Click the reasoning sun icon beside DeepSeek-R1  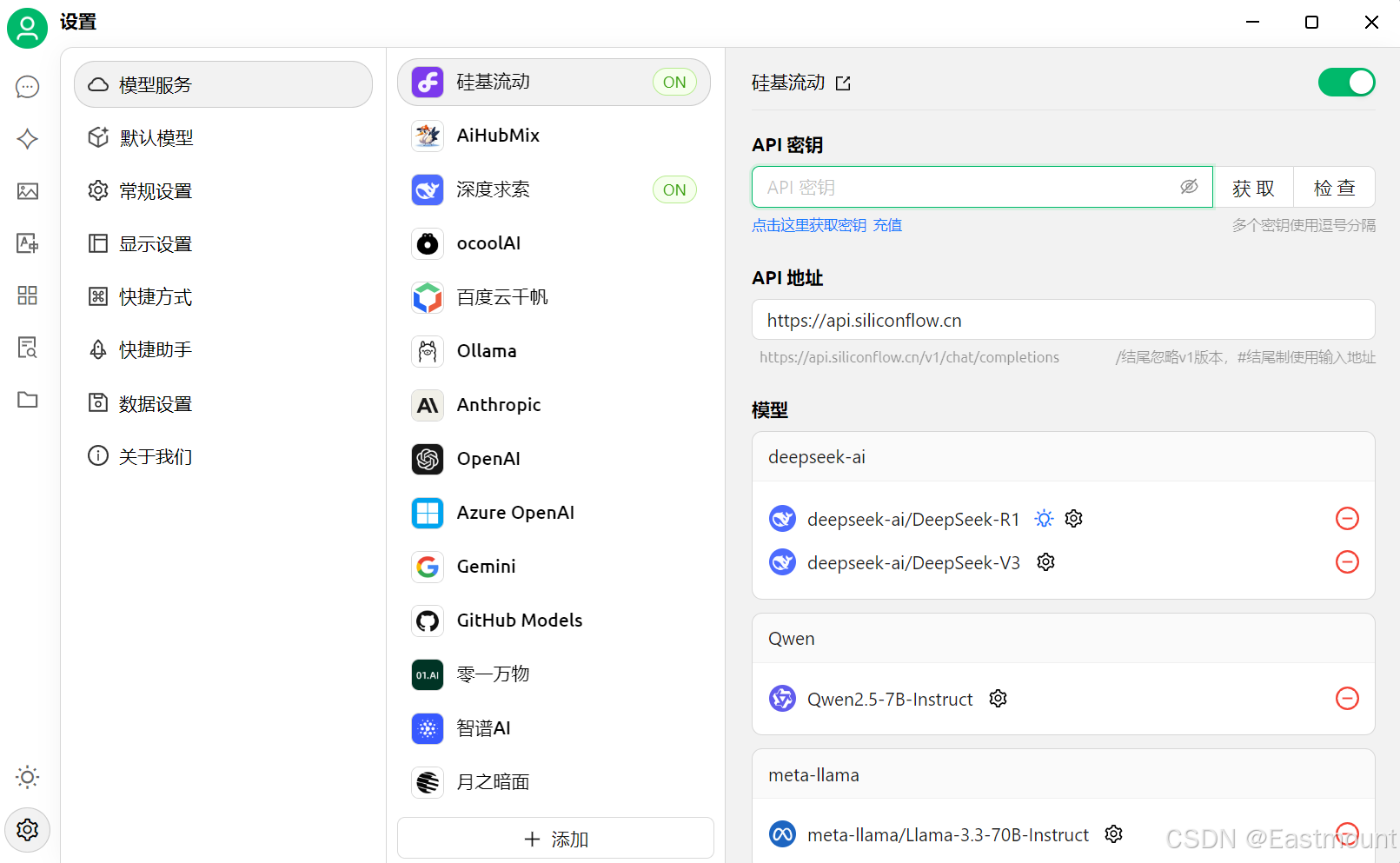coord(1045,519)
